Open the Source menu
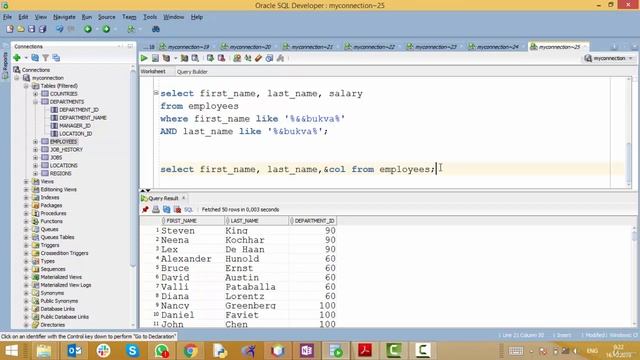This screenshot has height=360, width=640. pos(107,17)
